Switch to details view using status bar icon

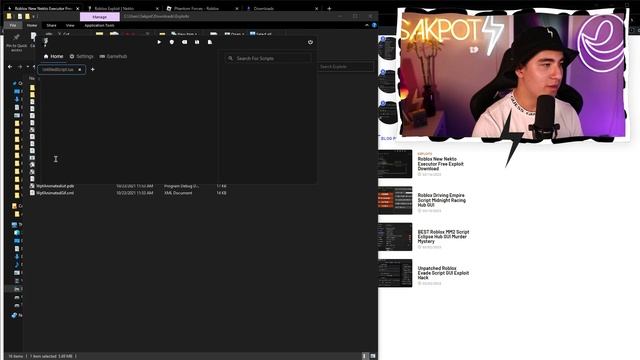(x=364, y=356)
